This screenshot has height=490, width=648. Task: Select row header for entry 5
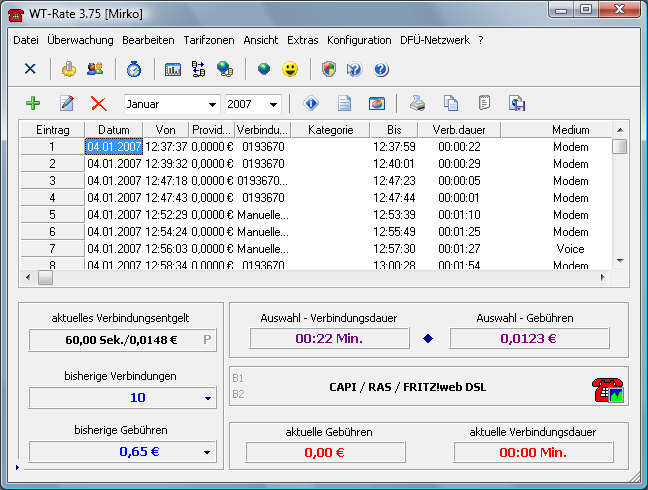pyautogui.click(x=52, y=215)
